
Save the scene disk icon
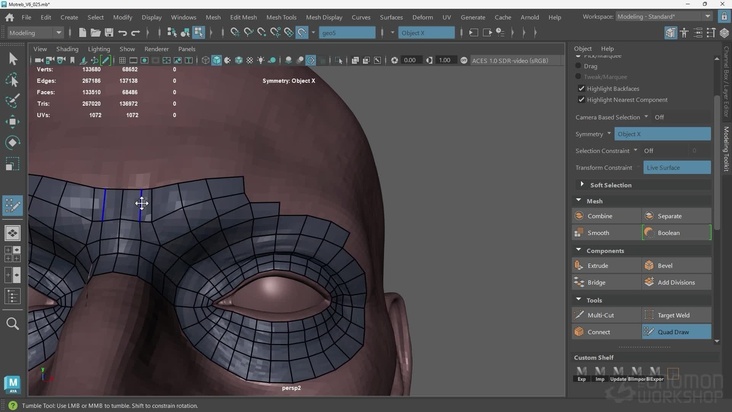click(x=109, y=33)
